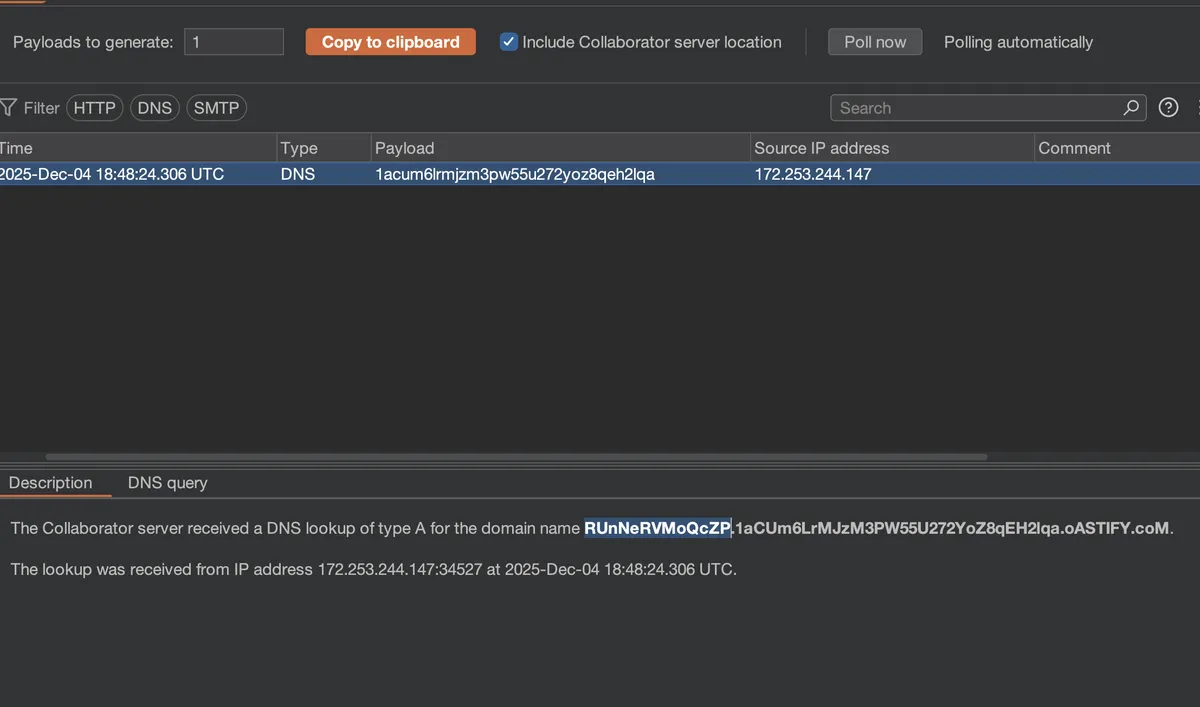Select the Description tab

[x=50, y=483]
